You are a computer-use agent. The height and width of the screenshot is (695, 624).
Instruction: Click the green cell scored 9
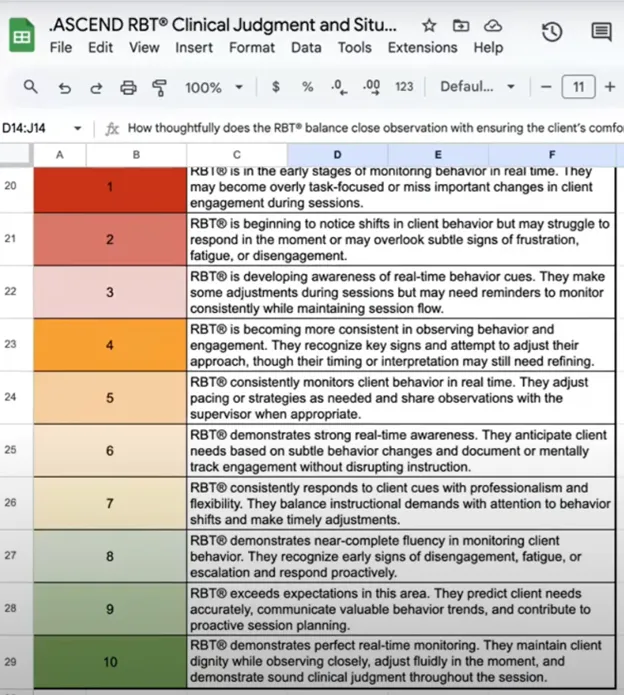110,609
